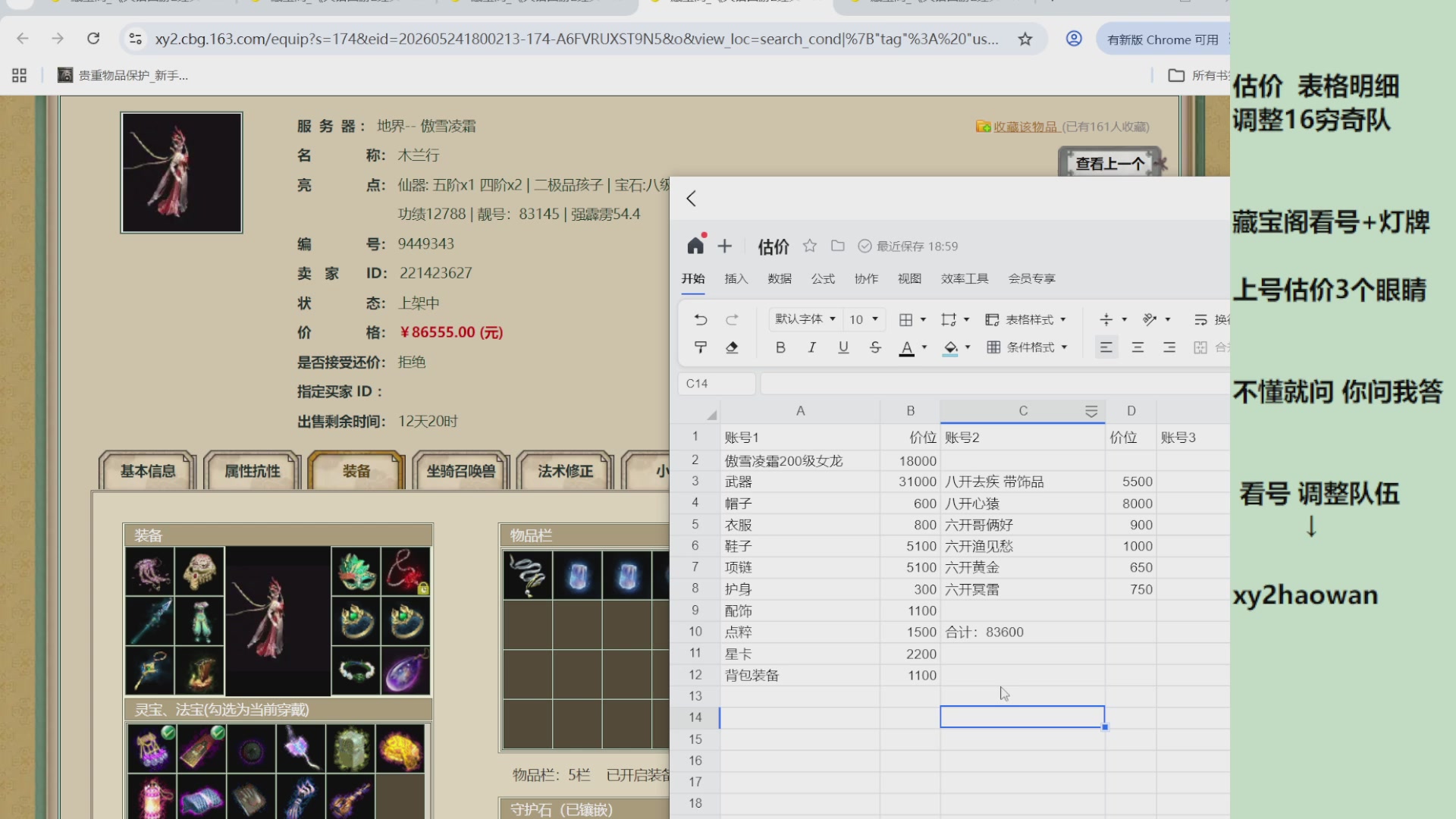Apply the fill color bucket
The image size is (1456, 819).
[x=950, y=347]
